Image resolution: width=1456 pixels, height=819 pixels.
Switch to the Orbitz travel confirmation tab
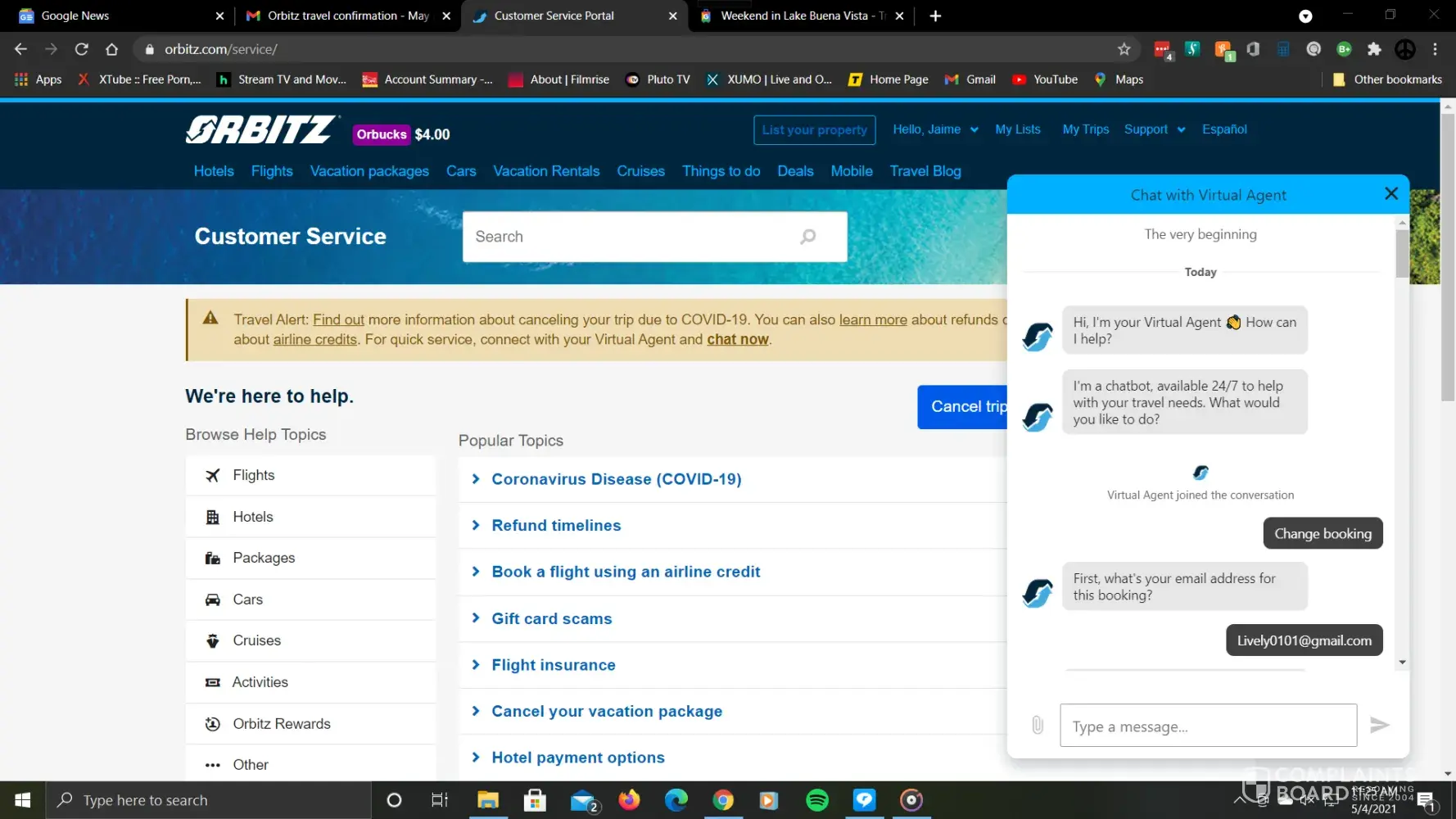pos(348,16)
